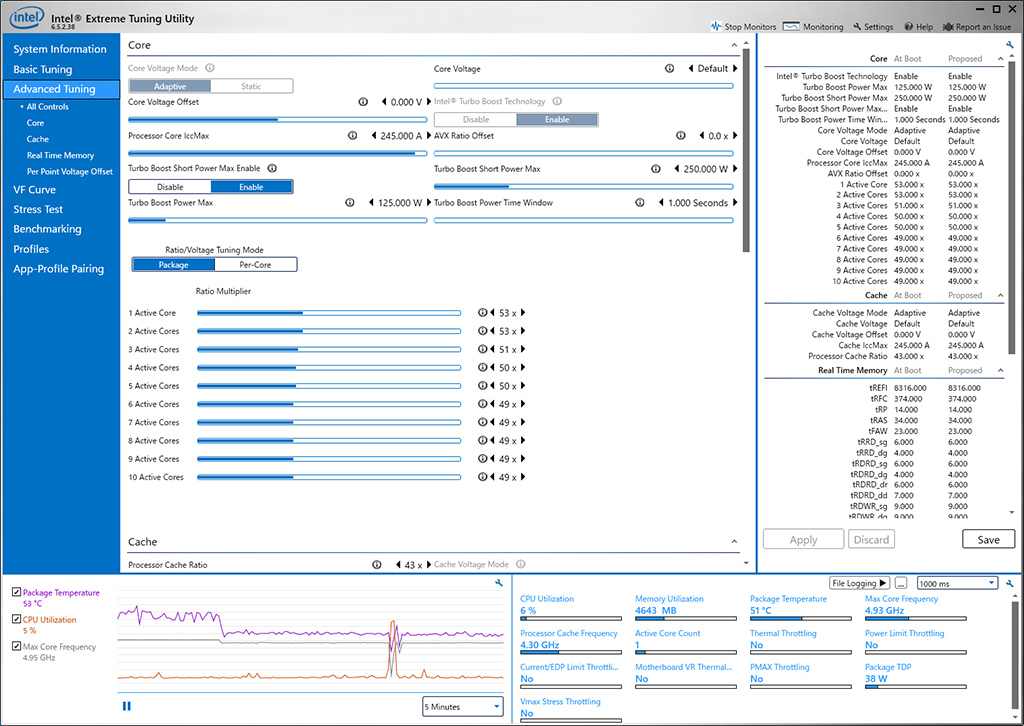Collapse the Cache section chevron
Screen dimensions: 1024x726
pos(734,542)
